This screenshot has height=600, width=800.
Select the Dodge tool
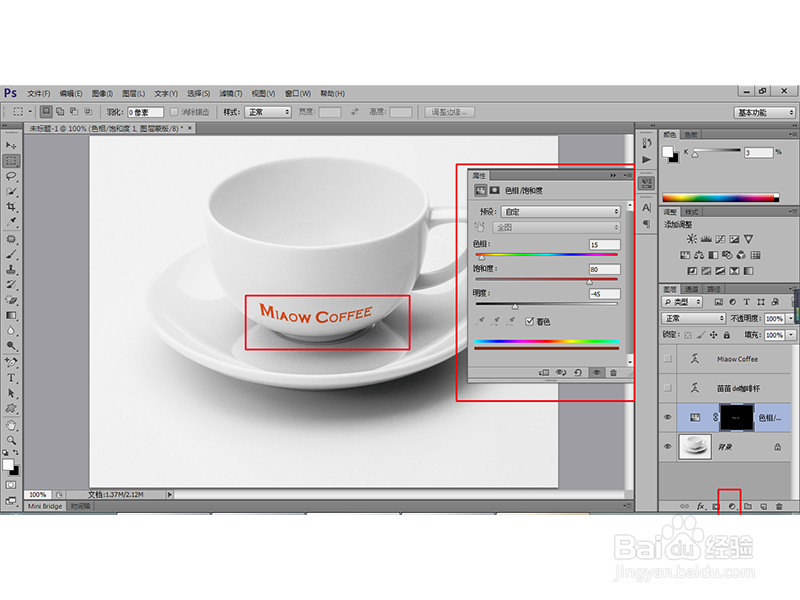(11, 346)
